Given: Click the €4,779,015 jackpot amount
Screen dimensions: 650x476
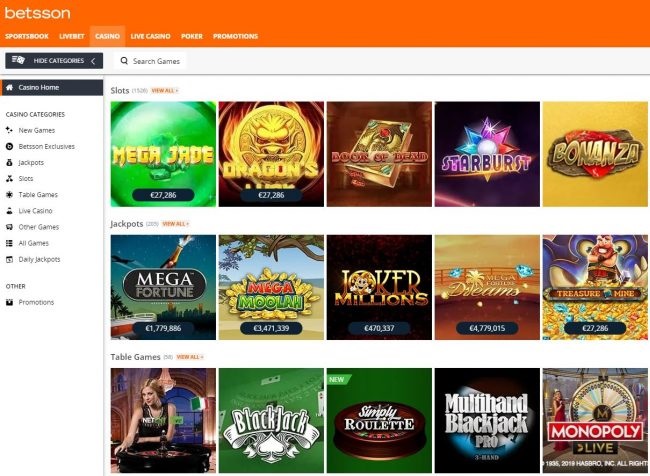Looking at the screenshot, I should (487, 328).
